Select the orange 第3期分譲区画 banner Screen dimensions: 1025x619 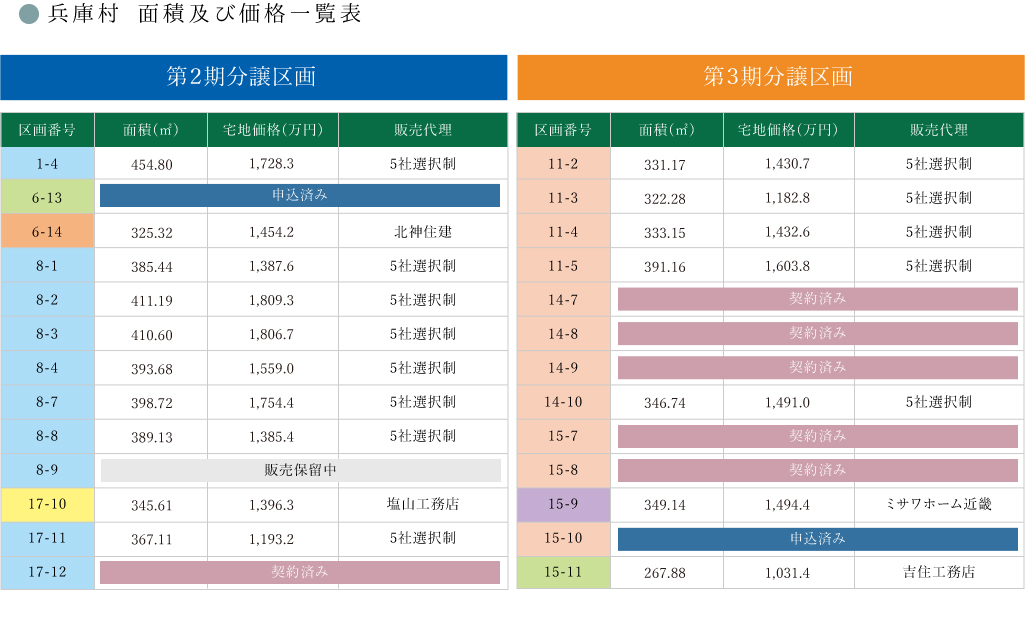tap(770, 77)
